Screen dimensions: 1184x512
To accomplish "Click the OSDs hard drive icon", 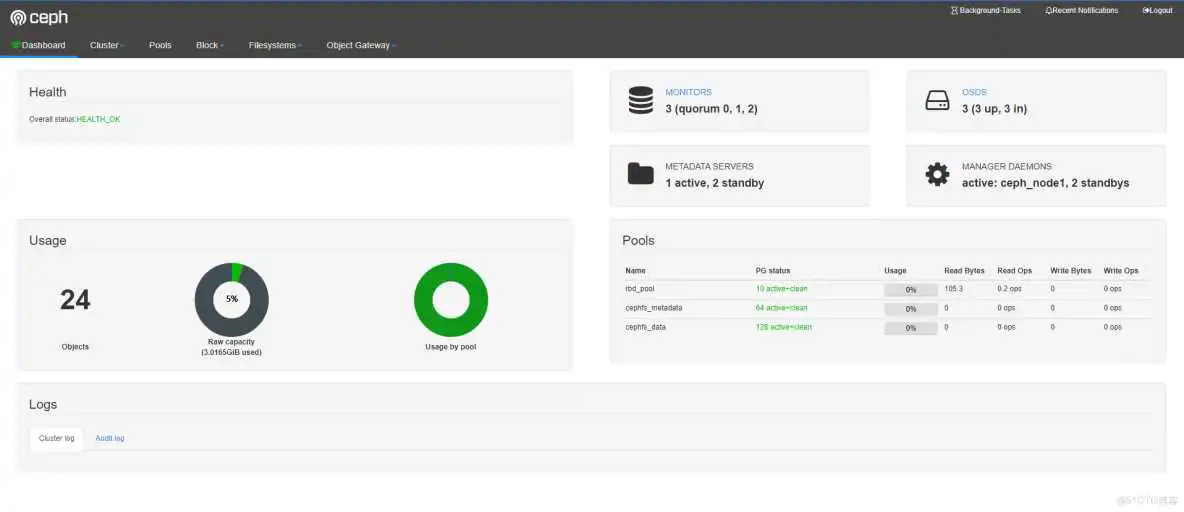I will 937,100.
